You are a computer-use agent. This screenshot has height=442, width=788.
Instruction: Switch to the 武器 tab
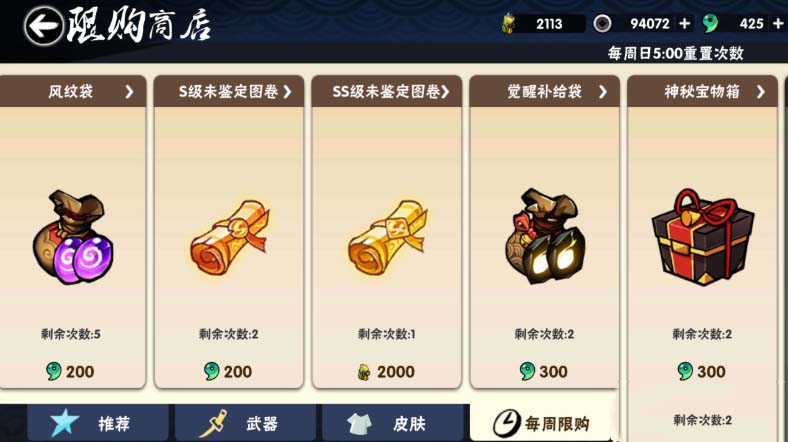pos(245,423)
